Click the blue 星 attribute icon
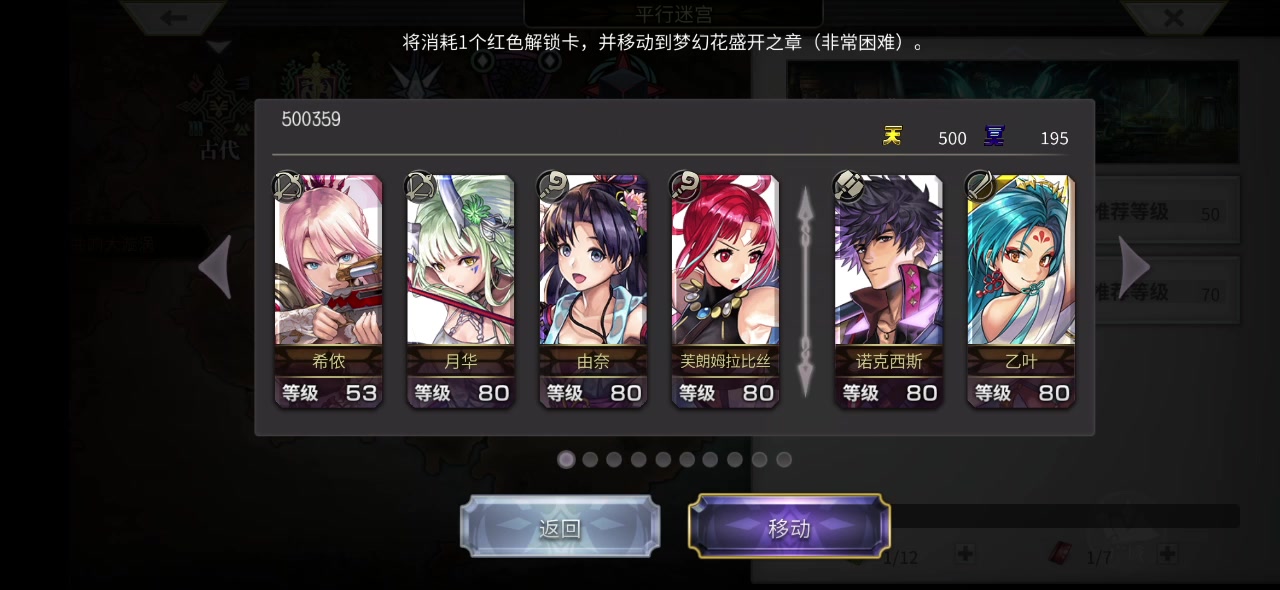The height and width of the screenshot is (590, 1280). (994, 136)
